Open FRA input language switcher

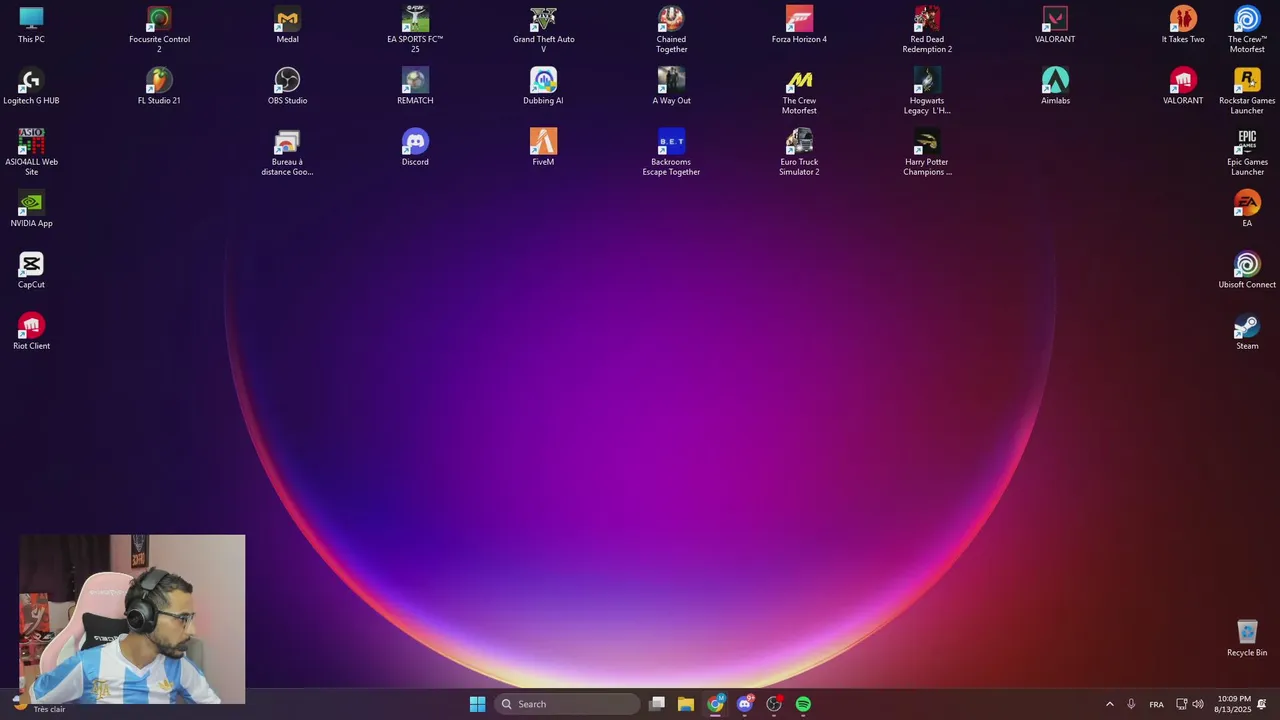(1157, 704)
